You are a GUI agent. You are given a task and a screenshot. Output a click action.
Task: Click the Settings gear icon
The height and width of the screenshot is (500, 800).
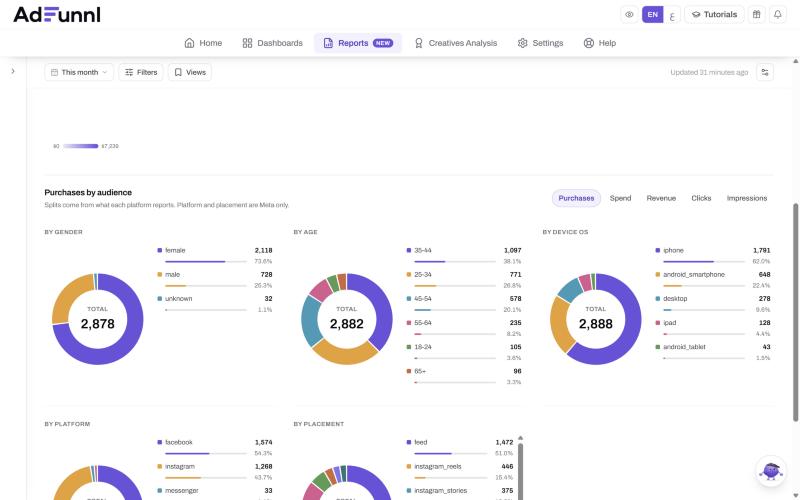pyautogui.click(x=522, y=43)
